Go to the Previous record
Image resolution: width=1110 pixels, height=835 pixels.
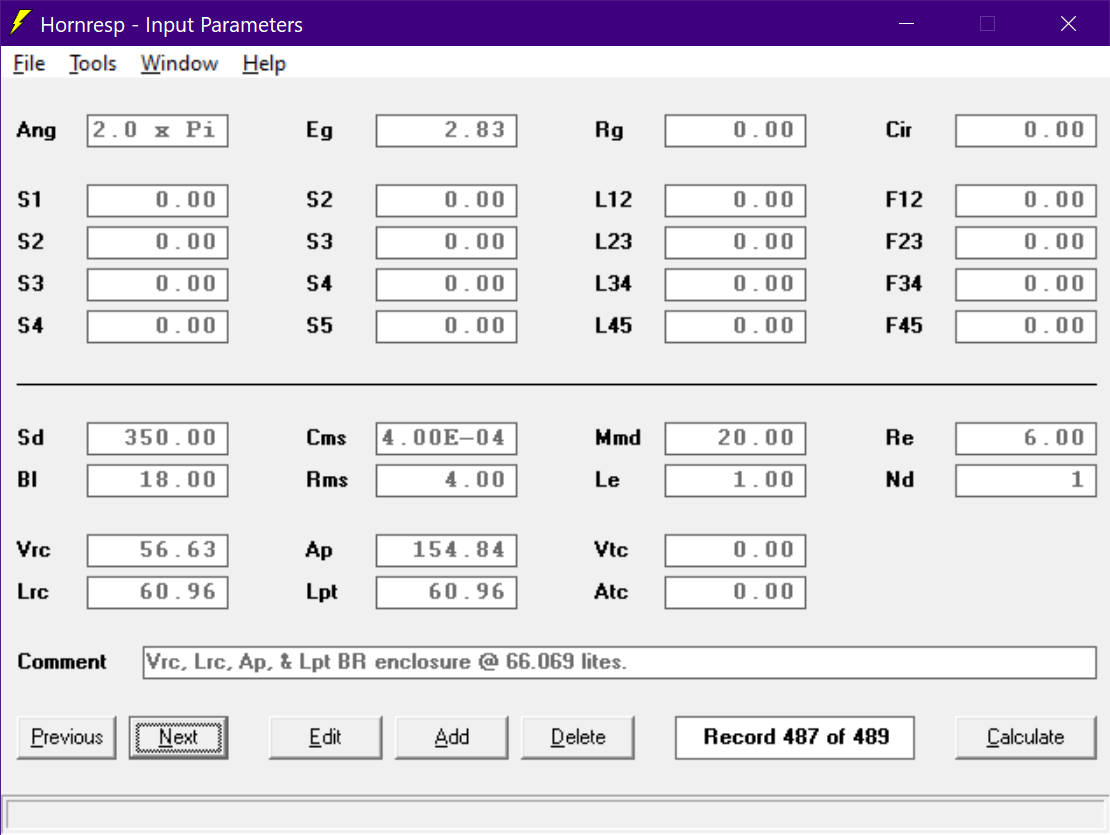click(x=67, y=737)
